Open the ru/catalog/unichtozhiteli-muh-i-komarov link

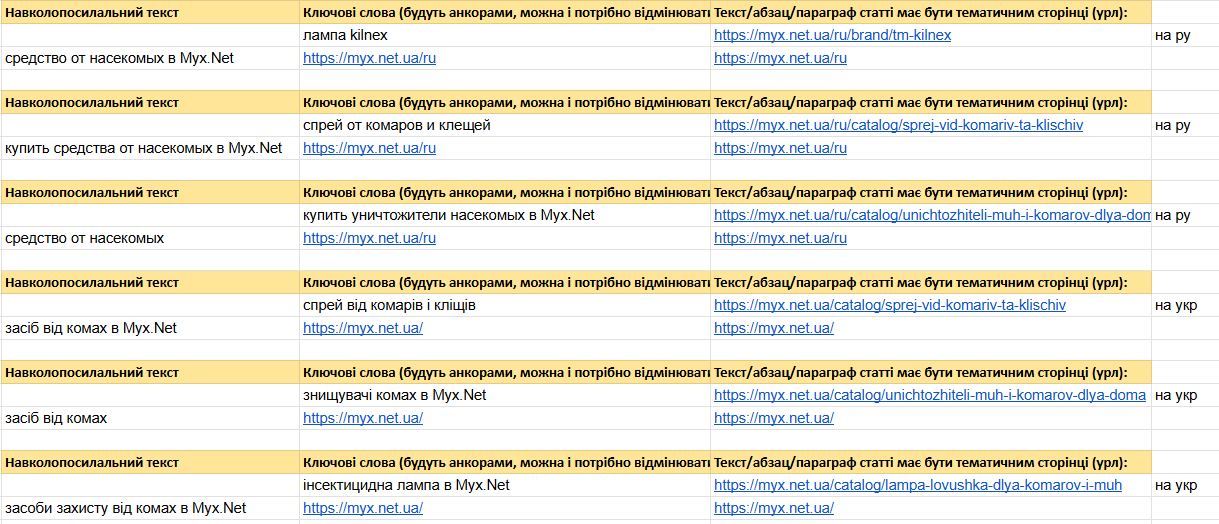click(932, 215)
